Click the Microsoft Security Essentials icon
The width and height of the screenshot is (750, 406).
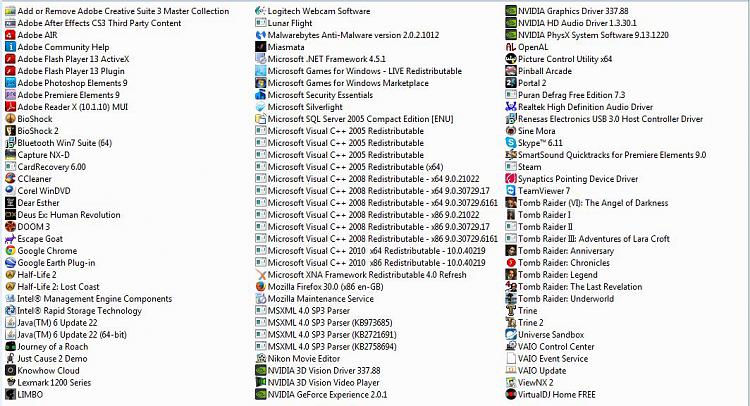[x=260, y=95]
